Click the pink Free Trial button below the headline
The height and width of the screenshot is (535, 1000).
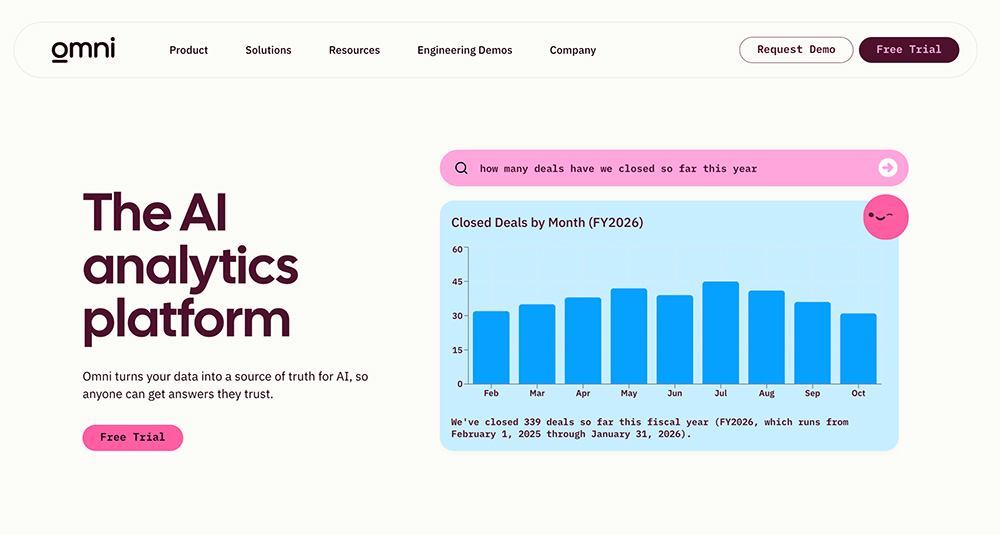[133, 437]
